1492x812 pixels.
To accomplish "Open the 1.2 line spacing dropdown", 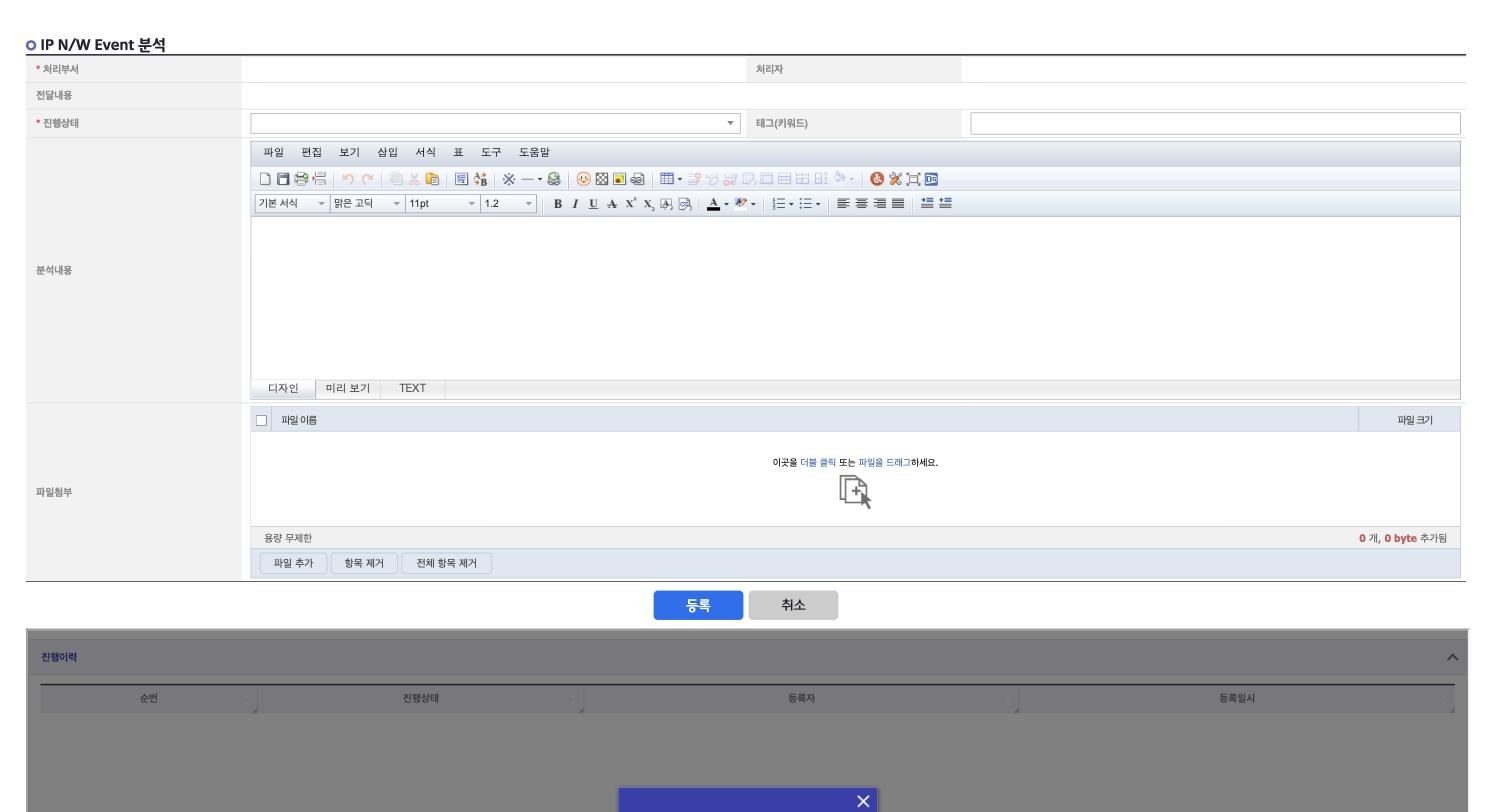I will pos(508,204).
